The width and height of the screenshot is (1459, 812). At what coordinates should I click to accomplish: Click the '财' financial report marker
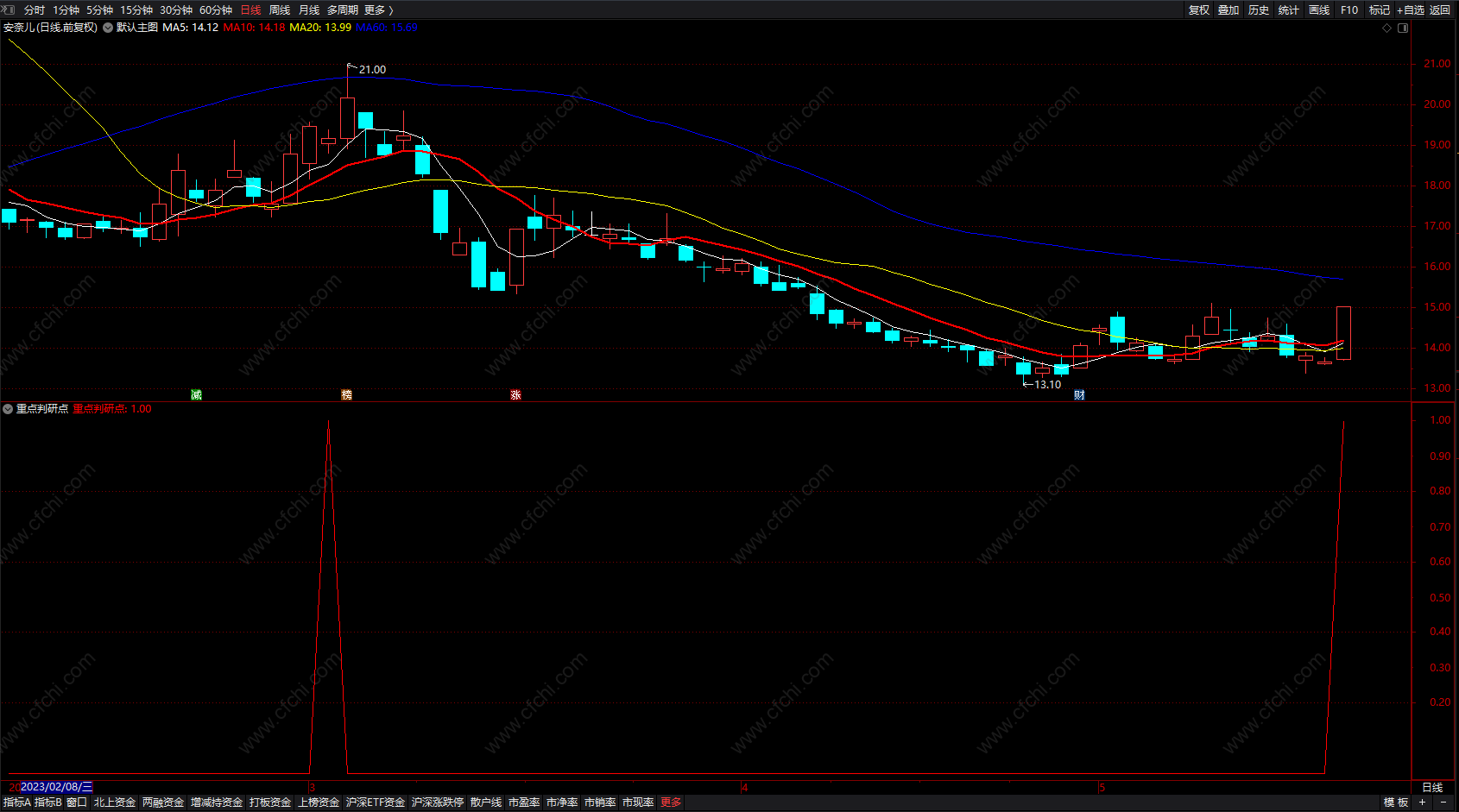click(1079, 394)
